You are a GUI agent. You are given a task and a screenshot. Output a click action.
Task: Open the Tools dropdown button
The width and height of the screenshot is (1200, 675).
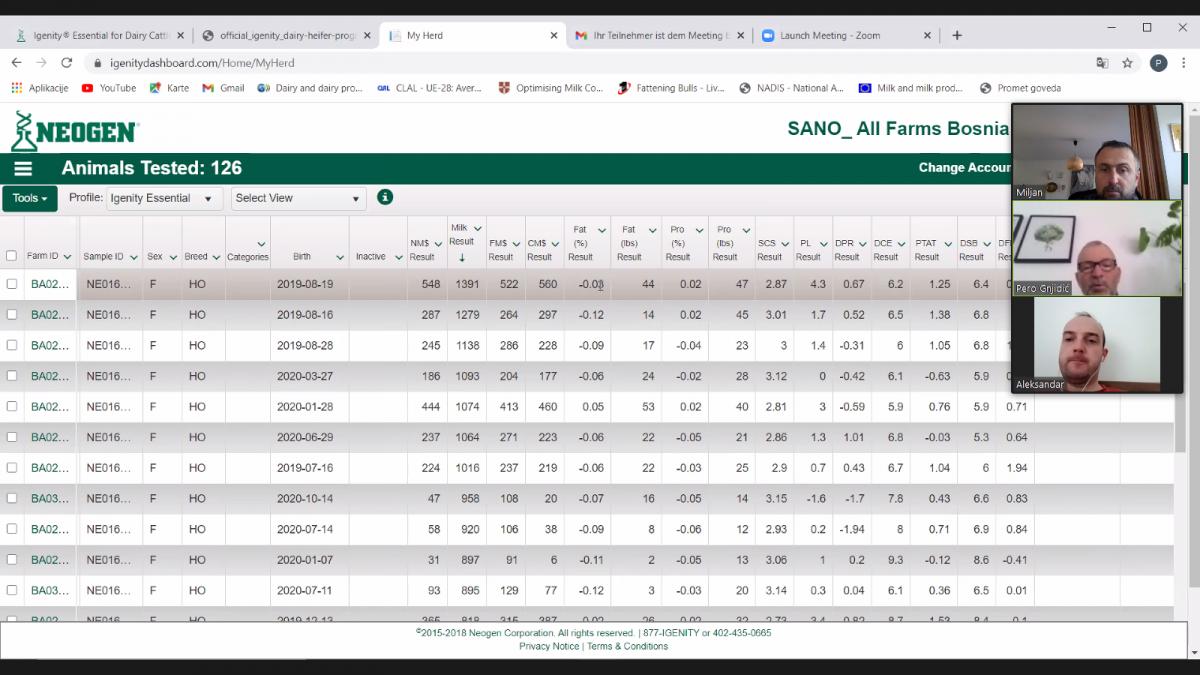(30, 198)
